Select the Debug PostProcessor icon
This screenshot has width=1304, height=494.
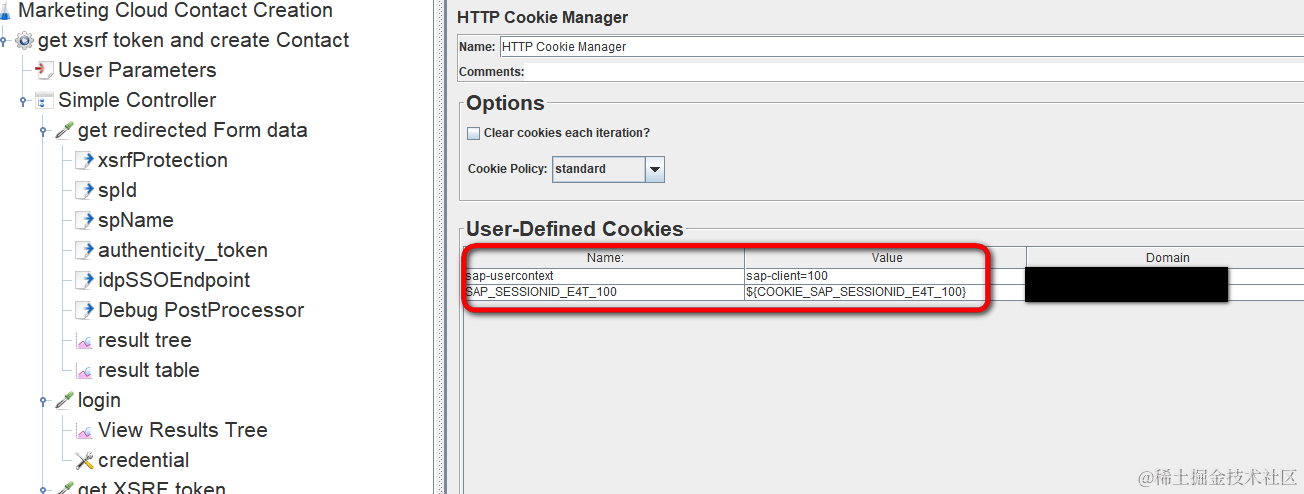point(84,311)
